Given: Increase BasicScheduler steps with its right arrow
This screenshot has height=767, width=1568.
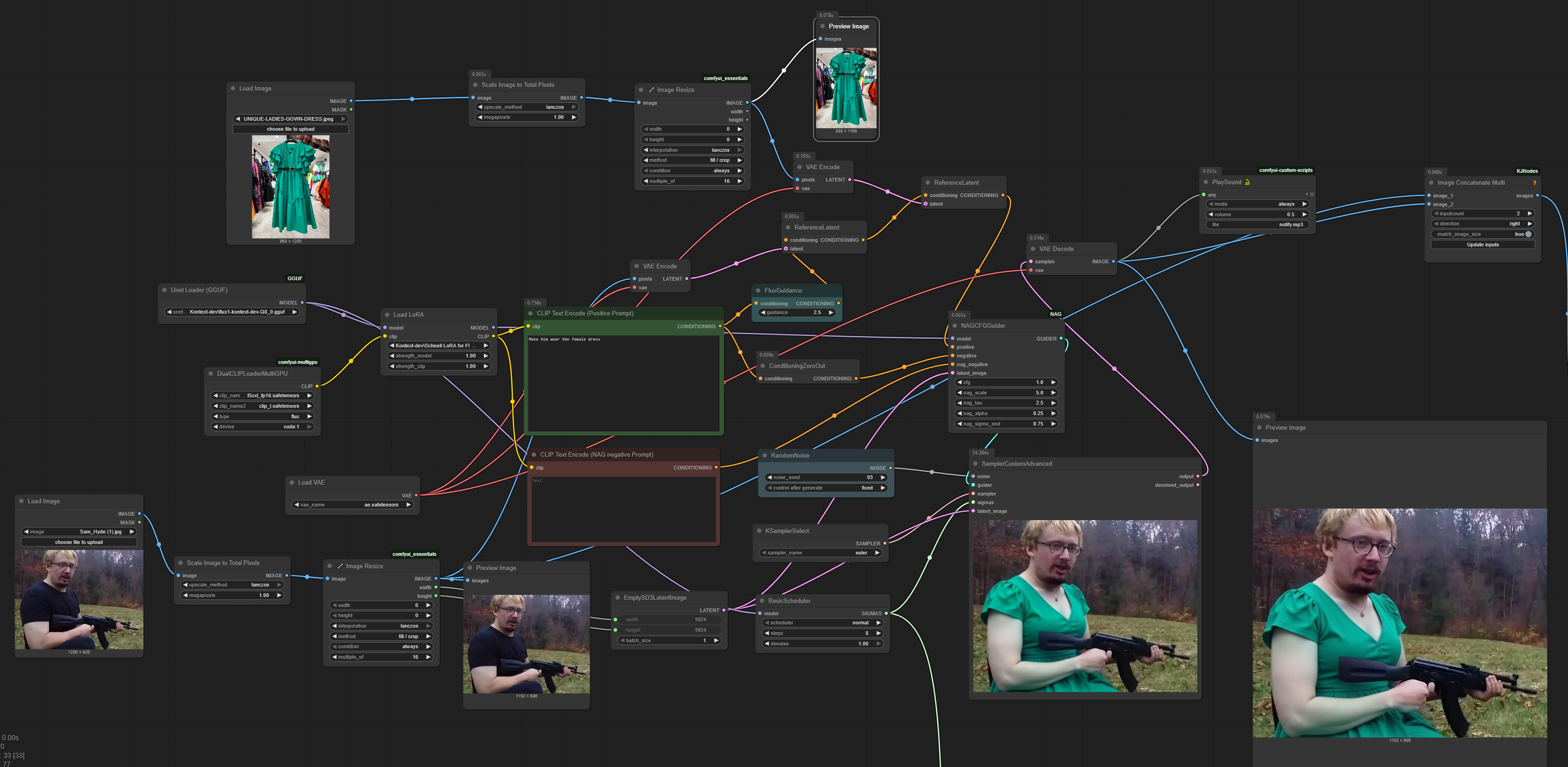Looking at the screenshot, I should pos(878,633).
